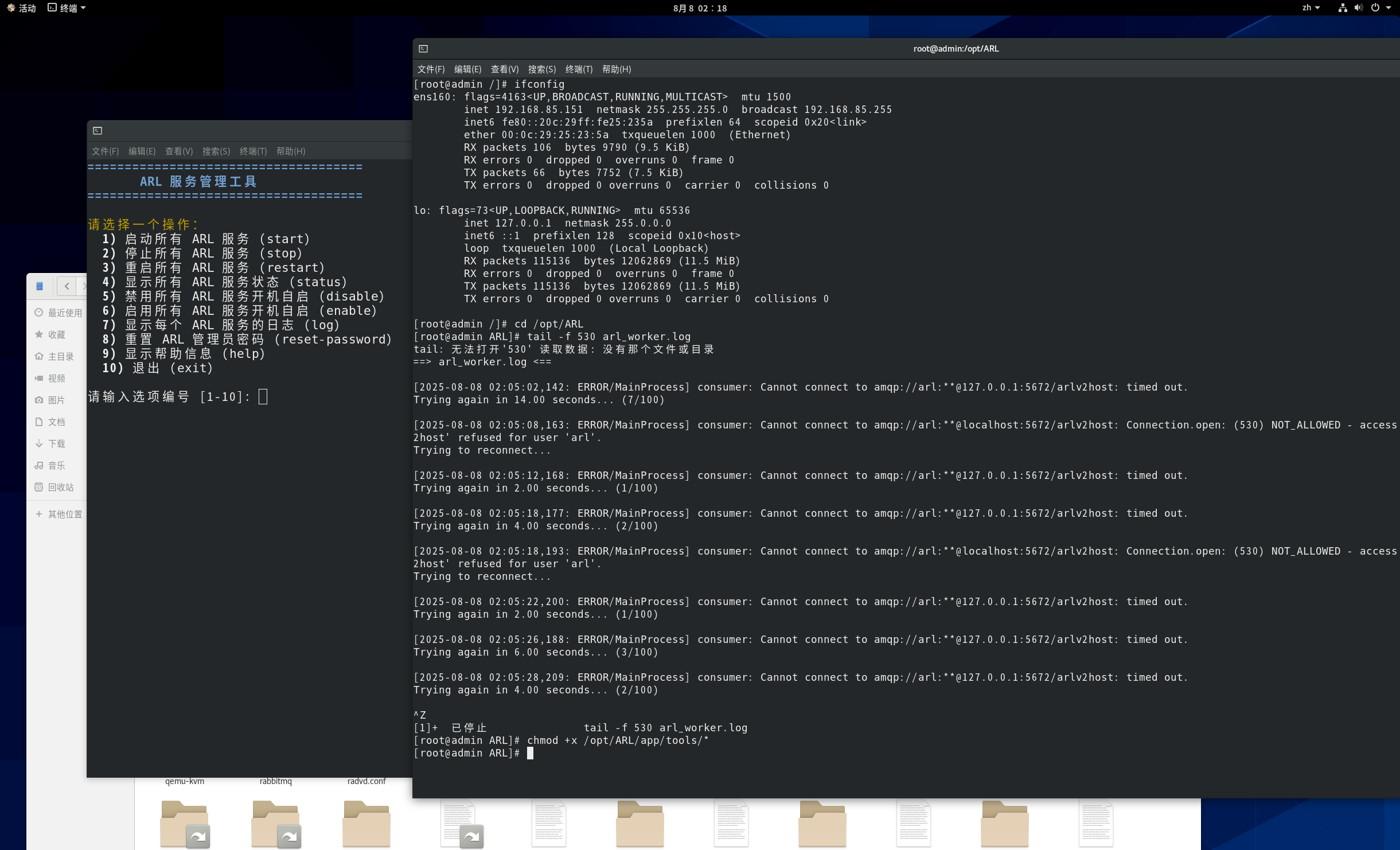Viewport: 1400px width, 850px height.
Task: Click the file manager back arrow button
Action: coord(67,286)
